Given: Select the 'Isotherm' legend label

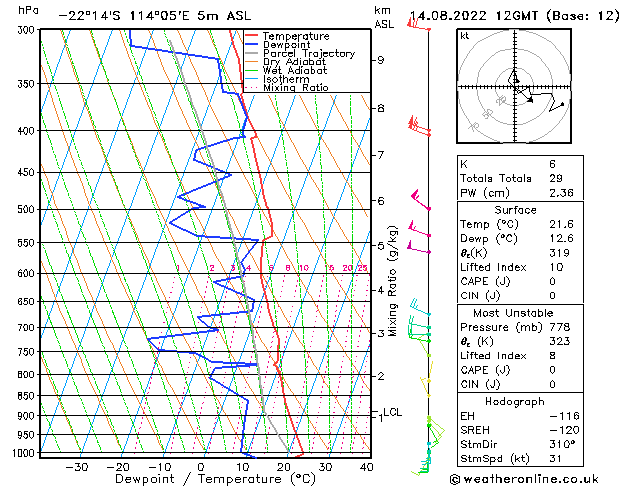Looking at the screenshot, I should [286, 79].
